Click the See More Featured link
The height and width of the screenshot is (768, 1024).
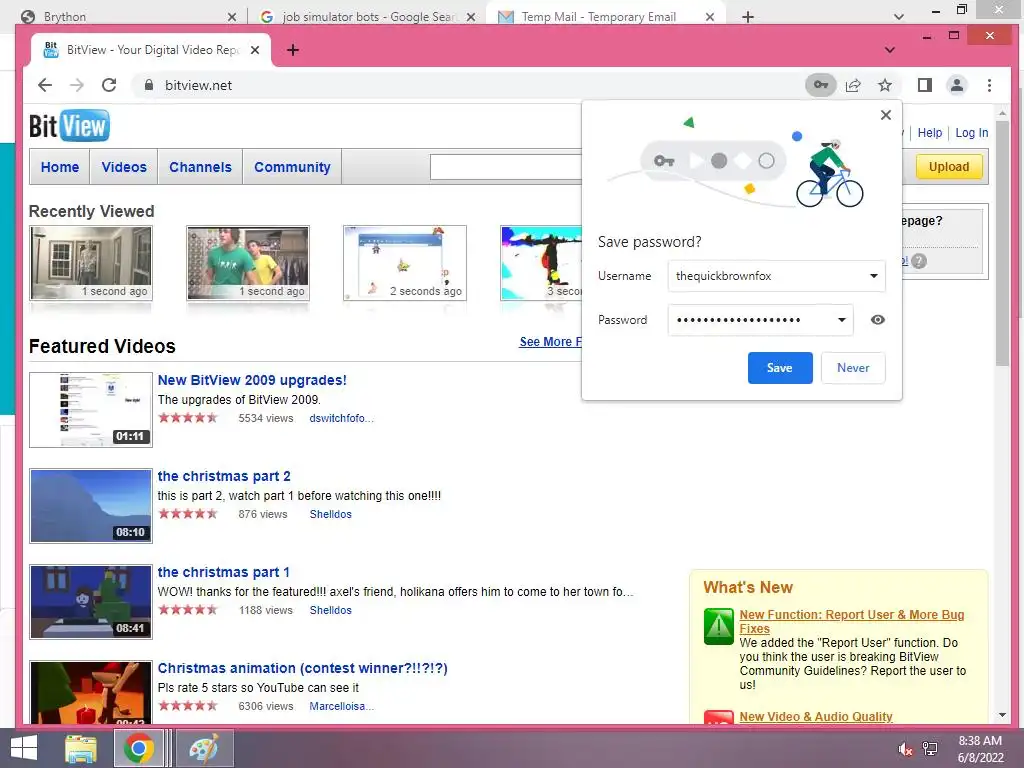coord(550,342)
